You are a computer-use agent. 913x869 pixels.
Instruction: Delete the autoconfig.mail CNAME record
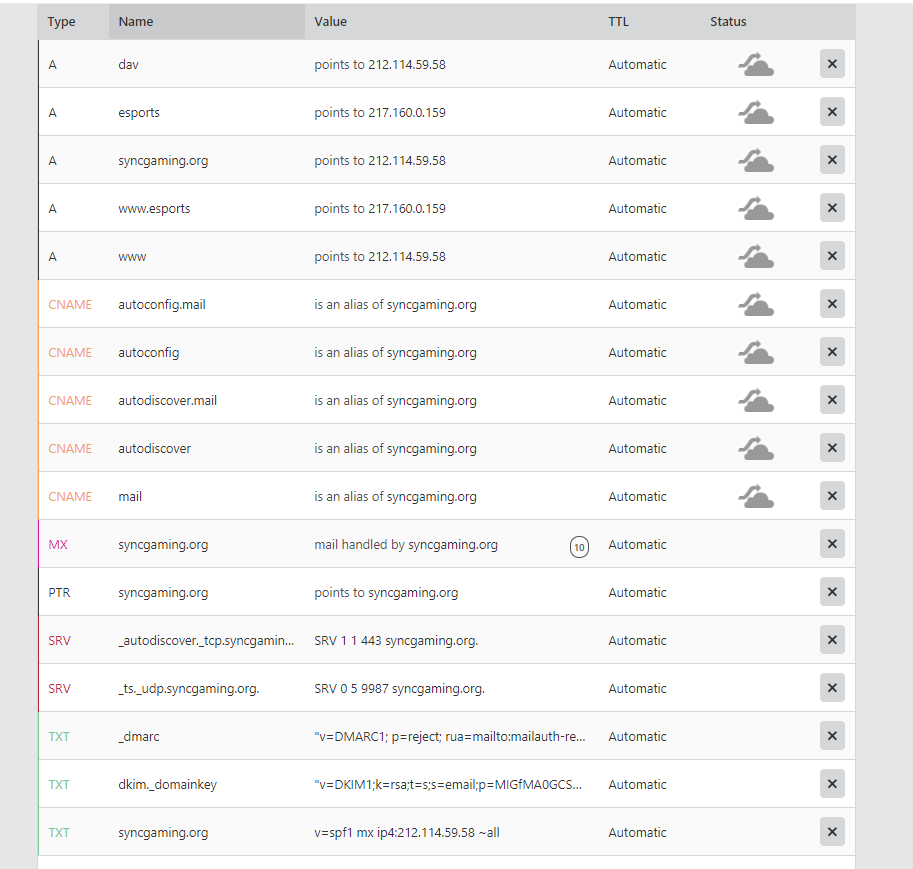[x=832, y=303]
